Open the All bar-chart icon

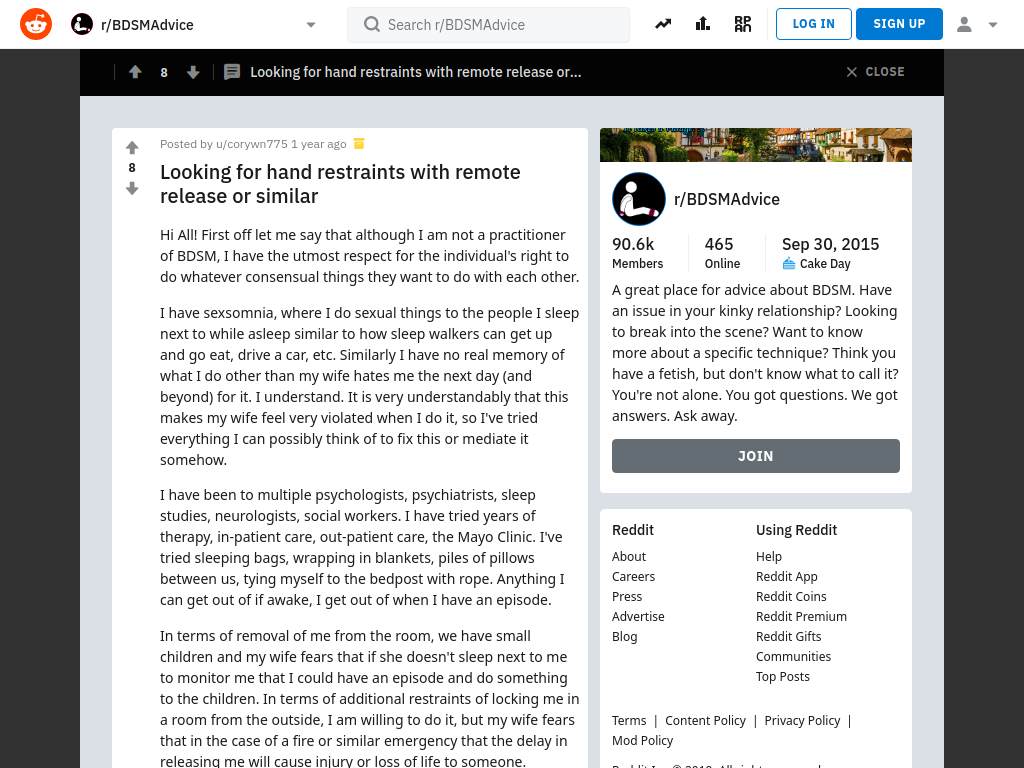coord(703,24)
